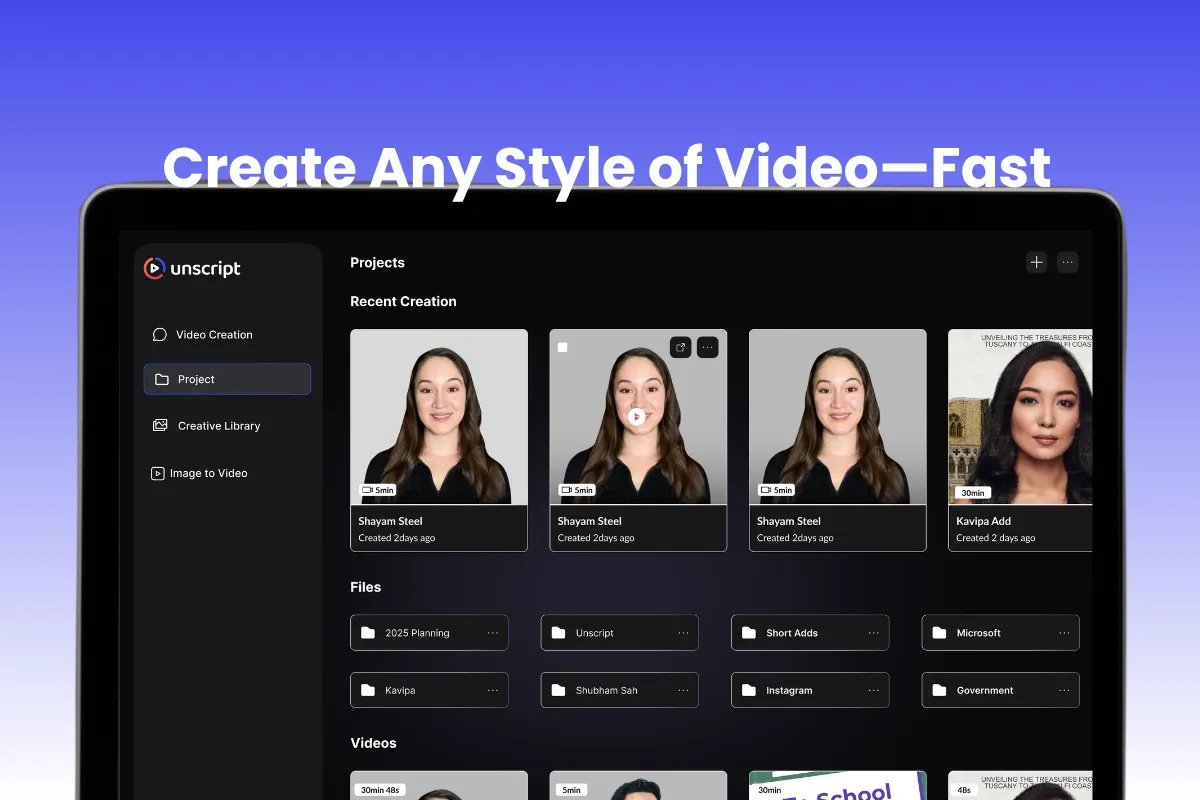Click the Videos section heading

[373, 743]
